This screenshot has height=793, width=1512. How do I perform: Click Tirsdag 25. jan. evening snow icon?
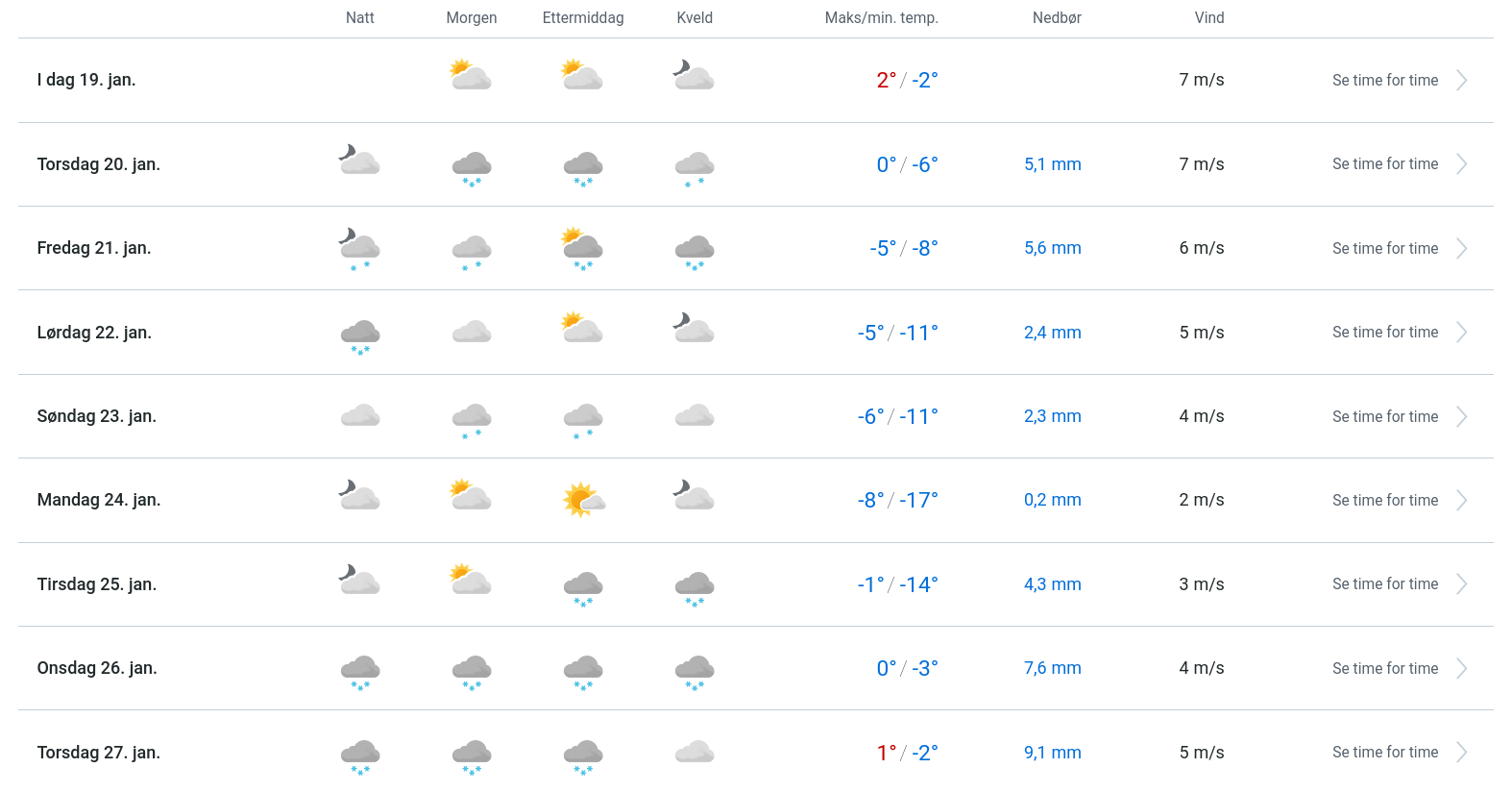click(x=695, y=587)
